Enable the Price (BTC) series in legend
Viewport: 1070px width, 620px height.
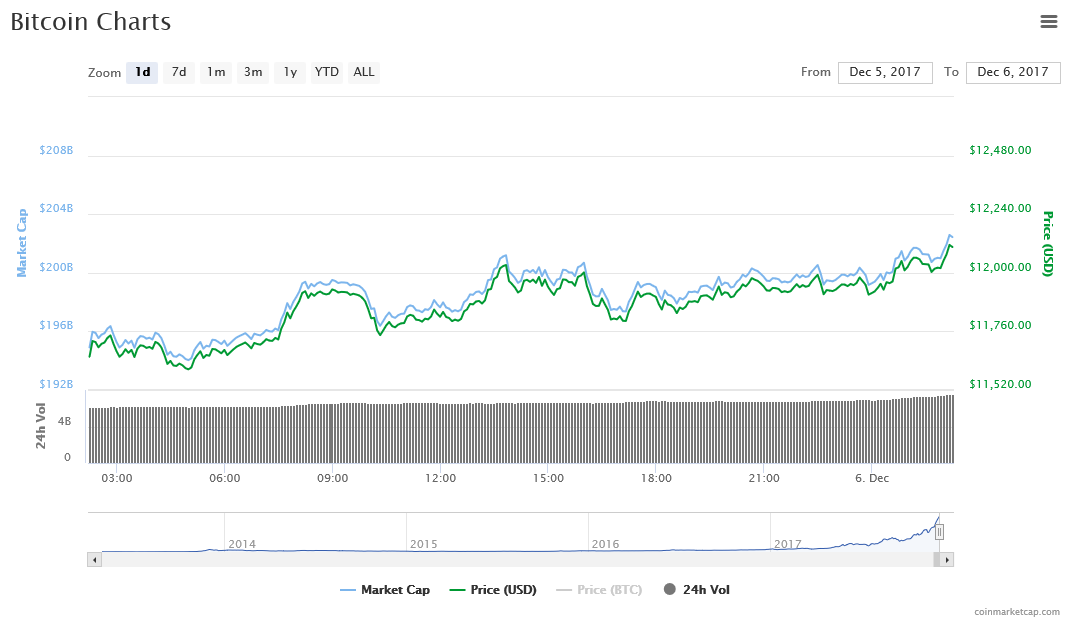click(x=599, y=590)
